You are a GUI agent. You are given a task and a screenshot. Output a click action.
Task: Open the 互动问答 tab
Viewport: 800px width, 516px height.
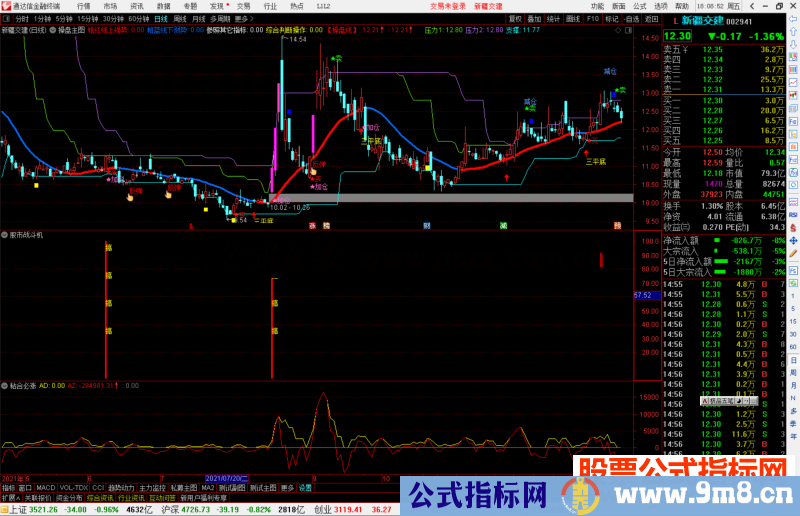point(162,498)
